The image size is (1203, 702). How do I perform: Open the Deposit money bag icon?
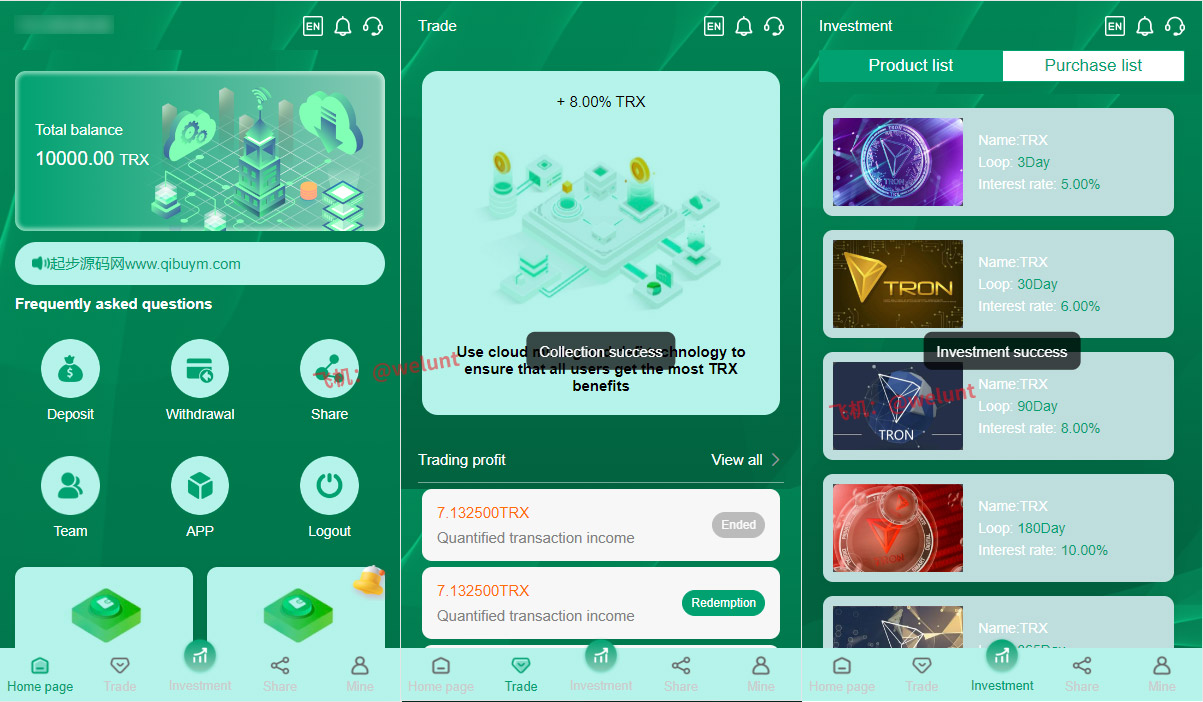click(x=70, y=368)
